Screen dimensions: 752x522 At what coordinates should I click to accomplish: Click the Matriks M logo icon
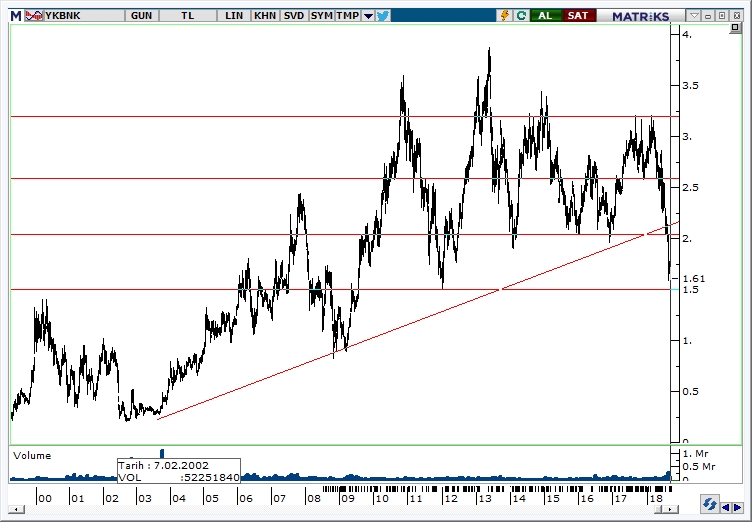tap(16, 16)
